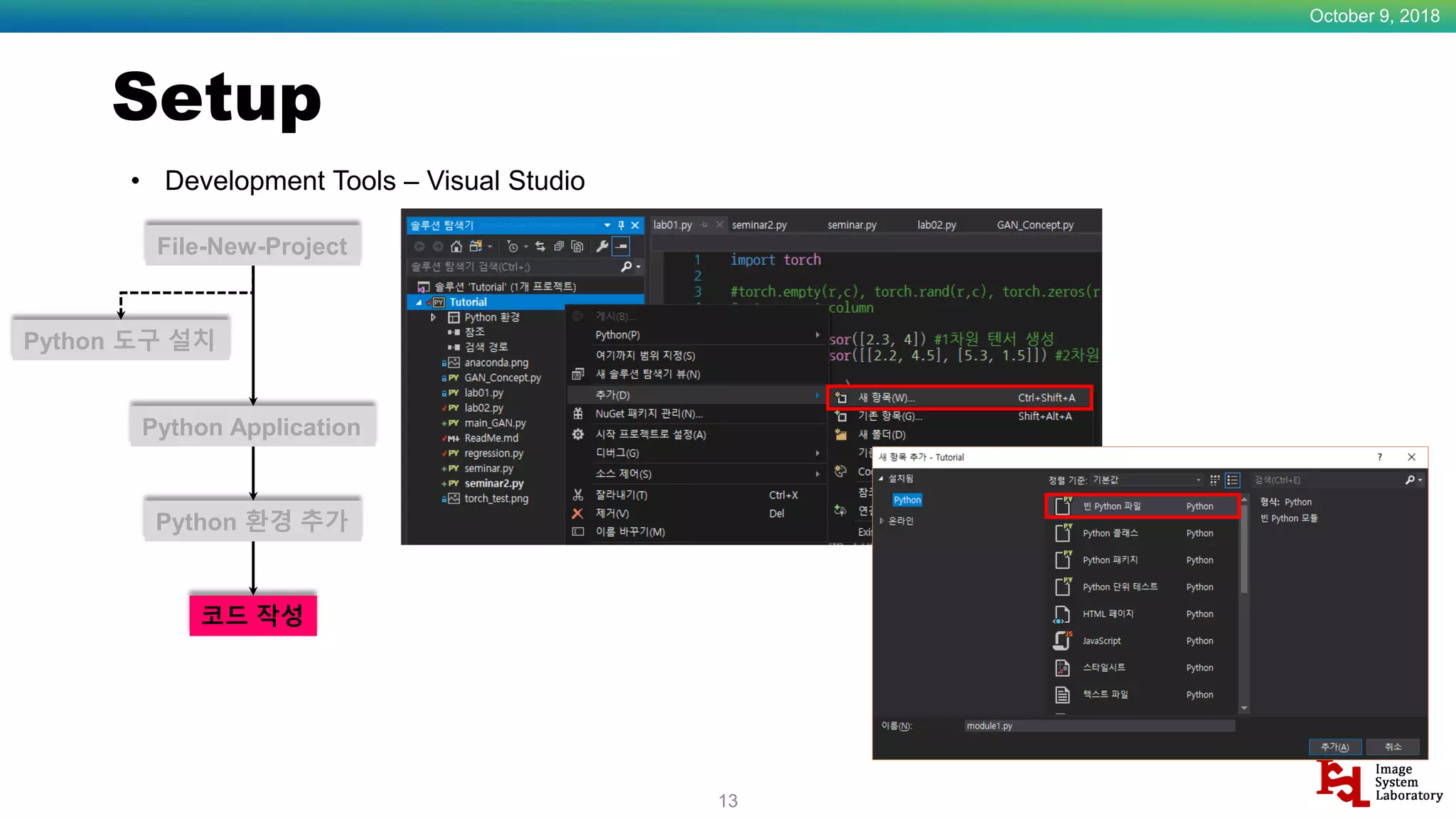
Task: Click the Solution Explorer search magnifier icon
Action: pyautogui.click(x=626, y=267)
